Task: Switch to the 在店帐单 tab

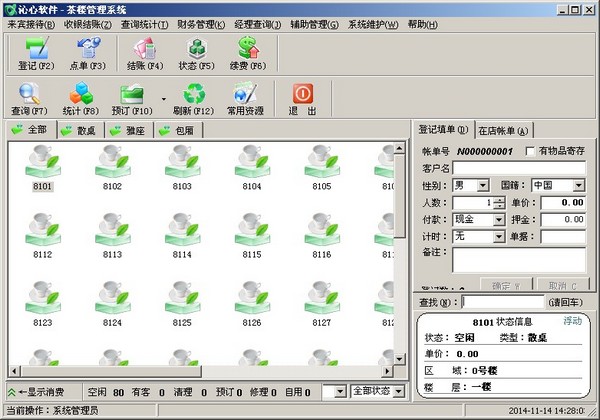Action: (503, 130)
